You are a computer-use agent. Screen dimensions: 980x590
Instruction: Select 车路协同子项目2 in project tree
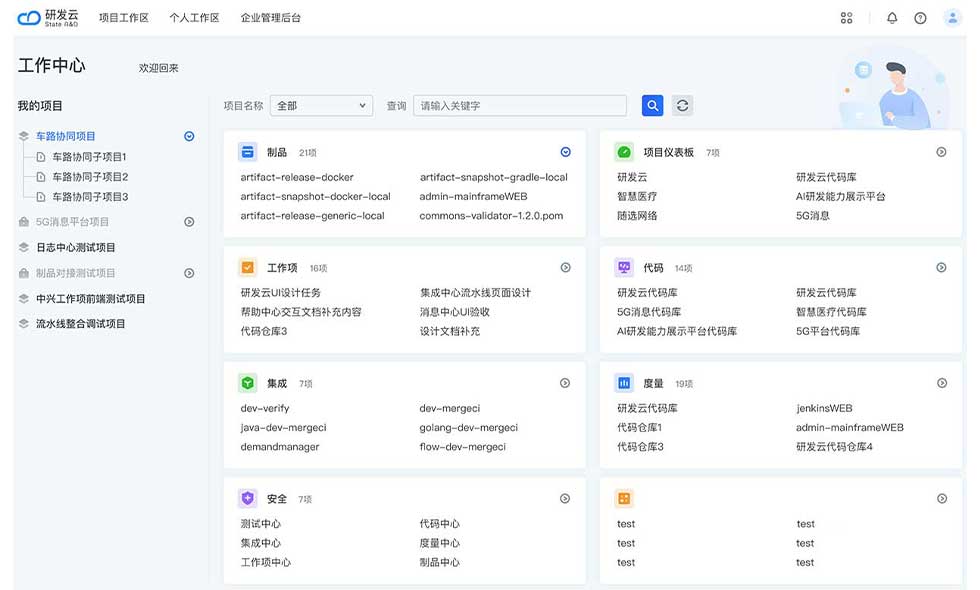pos(90,177)
